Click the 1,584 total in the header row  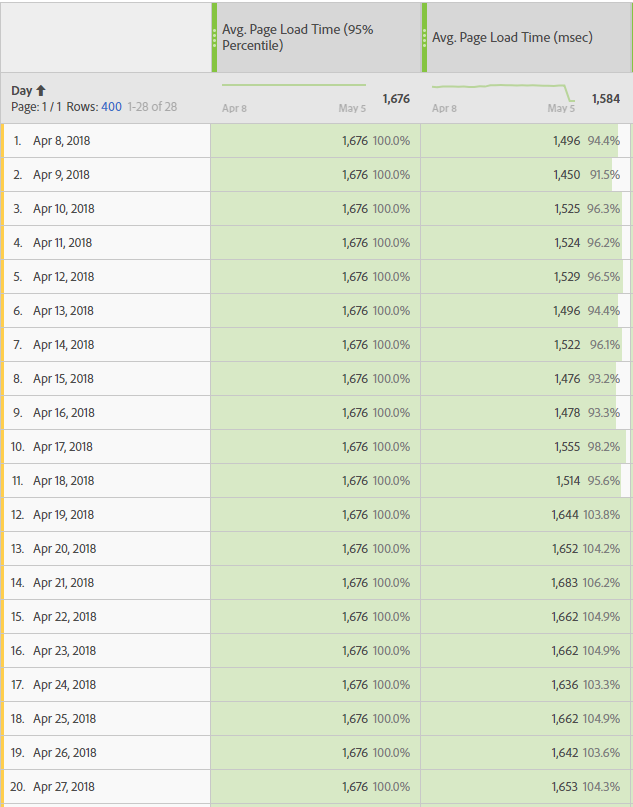point(606,98)
